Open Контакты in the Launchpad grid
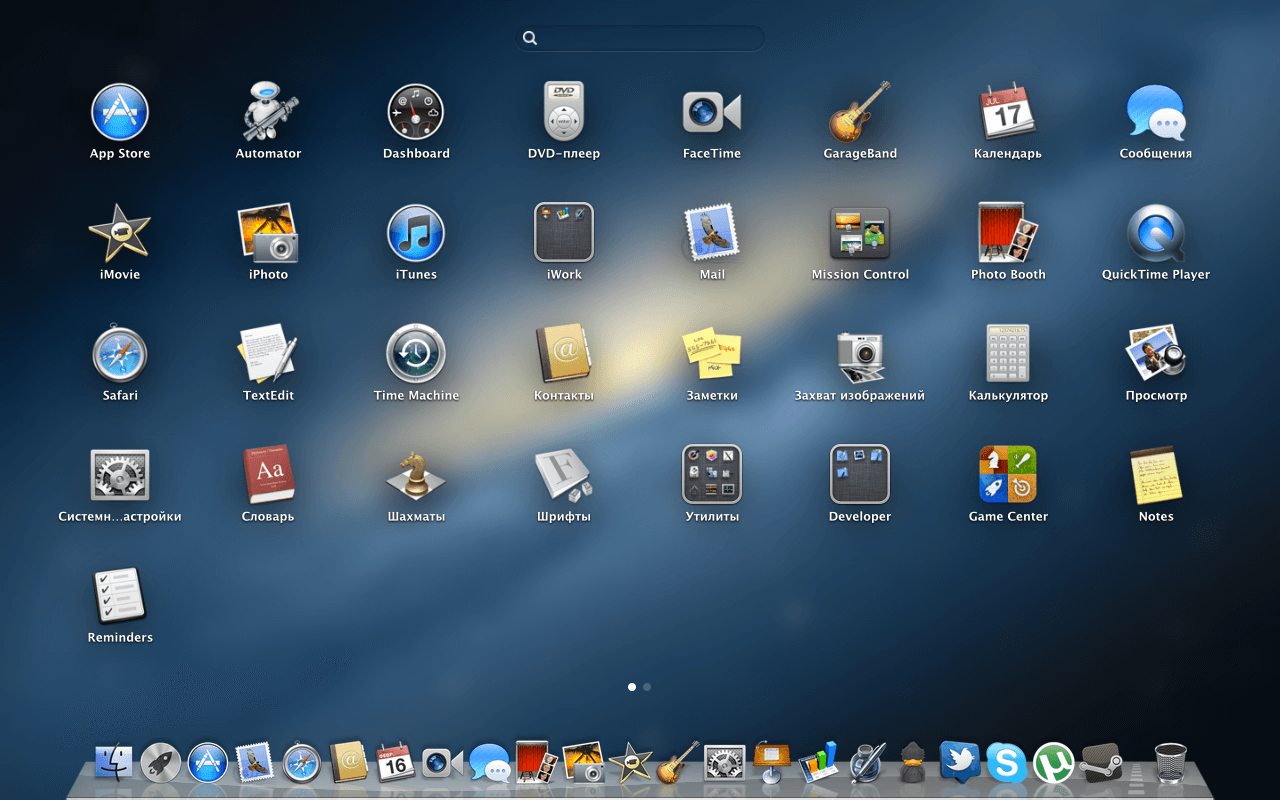This screenshot has height=800, width=1280. [564, 354]
